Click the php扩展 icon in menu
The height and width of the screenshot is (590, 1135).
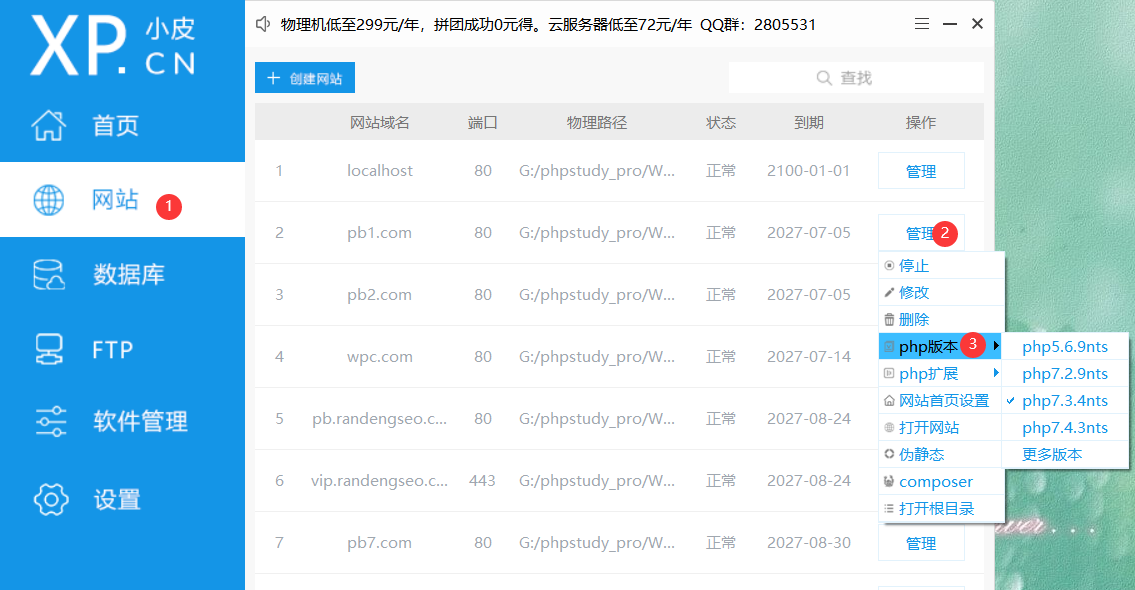pos(889,374)
